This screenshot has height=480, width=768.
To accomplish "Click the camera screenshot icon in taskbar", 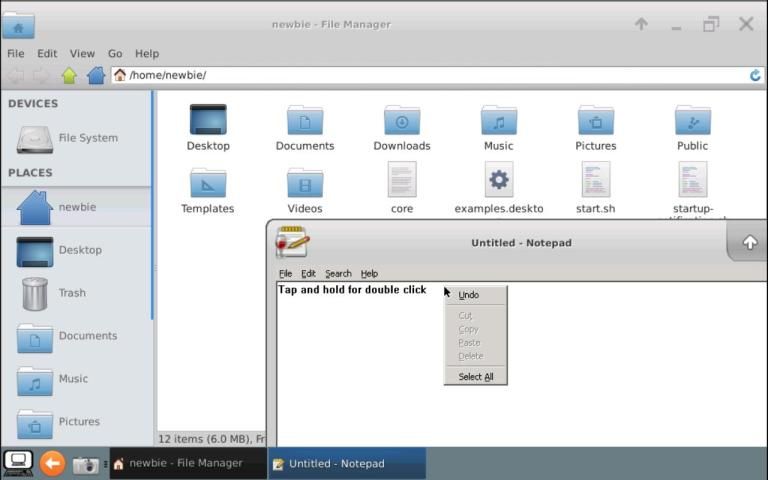I will click(x=85, y=464).
